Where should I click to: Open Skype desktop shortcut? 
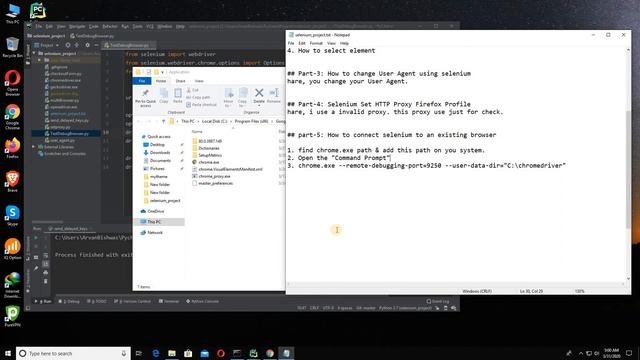(x=12, y=216)
